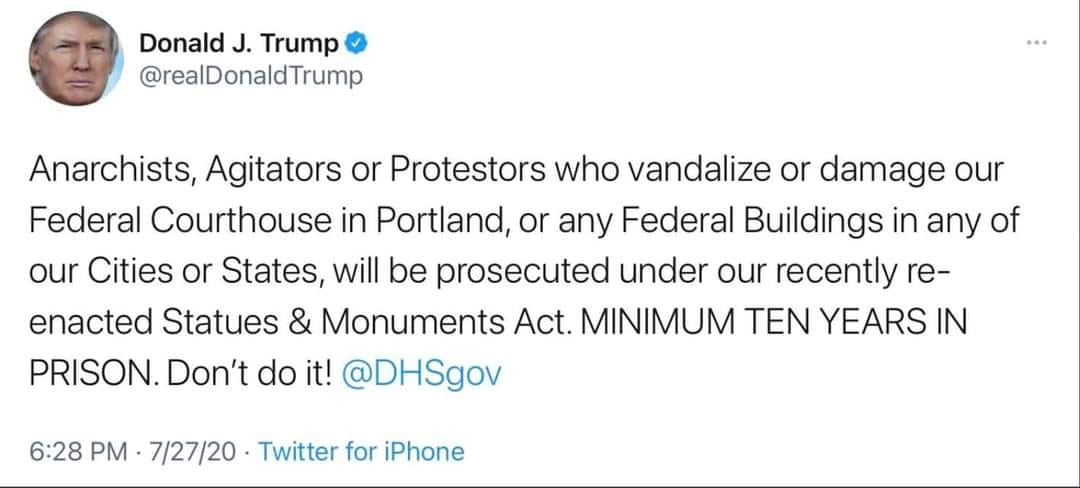Click the Don't do it! phrase
The image size is (1080, 488).
pos(251,374)
